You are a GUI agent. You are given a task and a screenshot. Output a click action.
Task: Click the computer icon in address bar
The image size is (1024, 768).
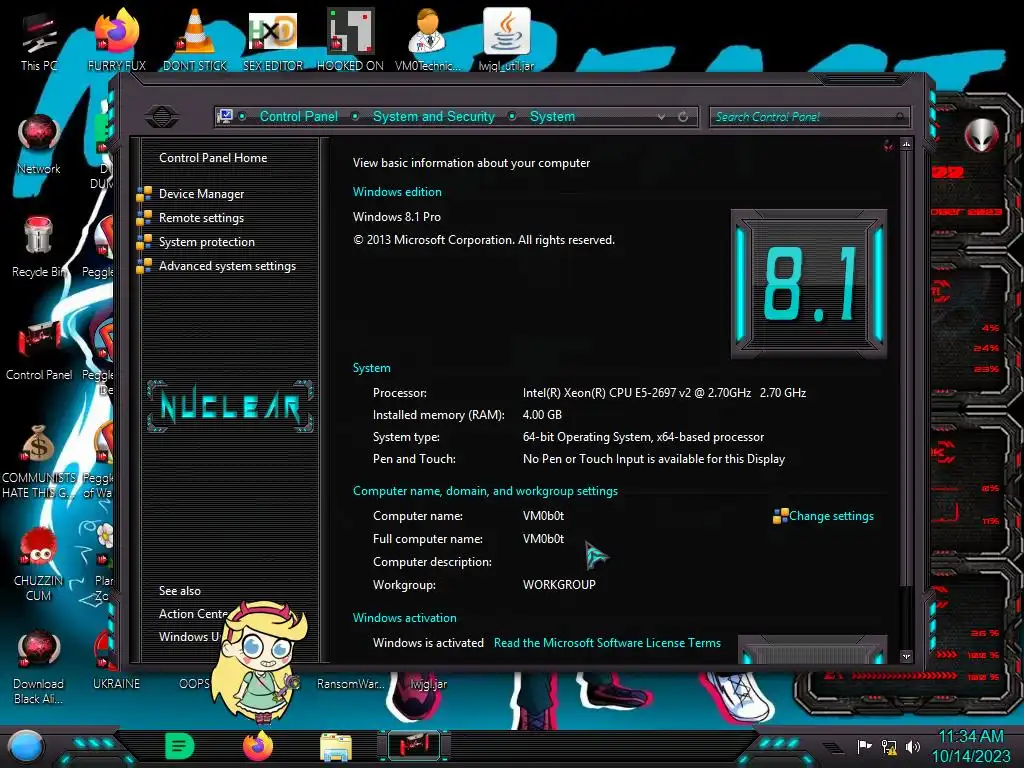[x=224, y=116]
